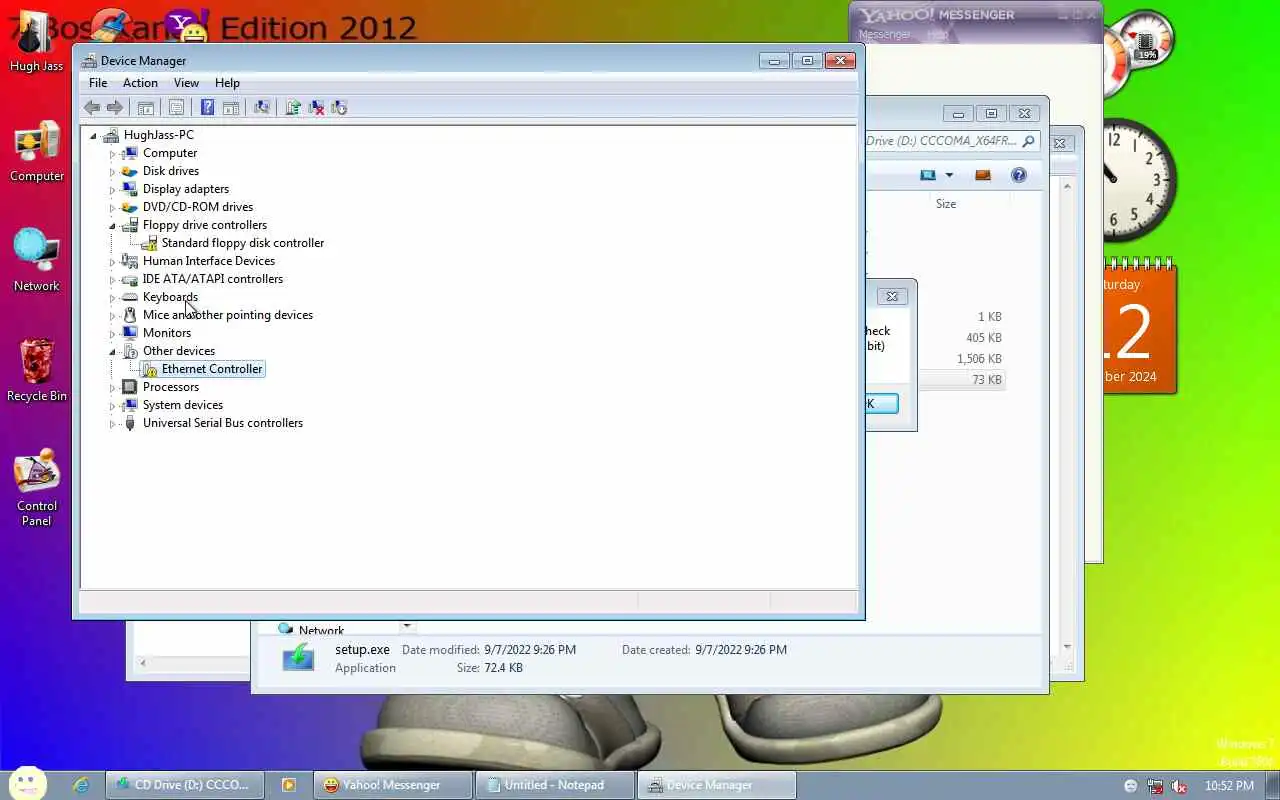Select the HughJass-PC root label
The width and height of the screenshot is (1280, 800).
(x=159, y=135)
